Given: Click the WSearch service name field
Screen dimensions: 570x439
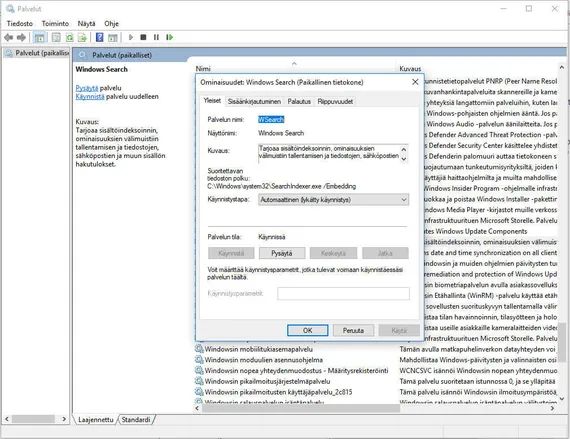Looking at the screenshot, I should (x=271, y=120).
